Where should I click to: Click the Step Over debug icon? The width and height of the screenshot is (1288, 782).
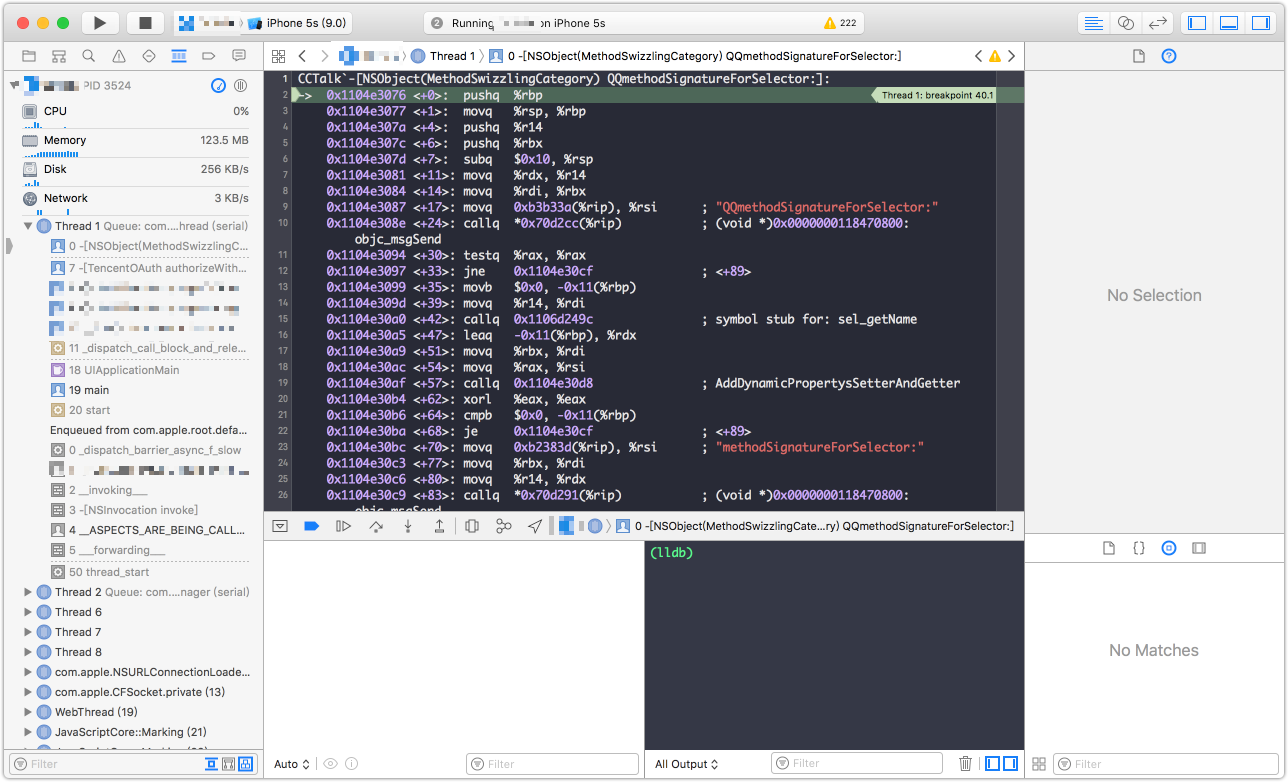pyautogui.click(x=376, y=526)
